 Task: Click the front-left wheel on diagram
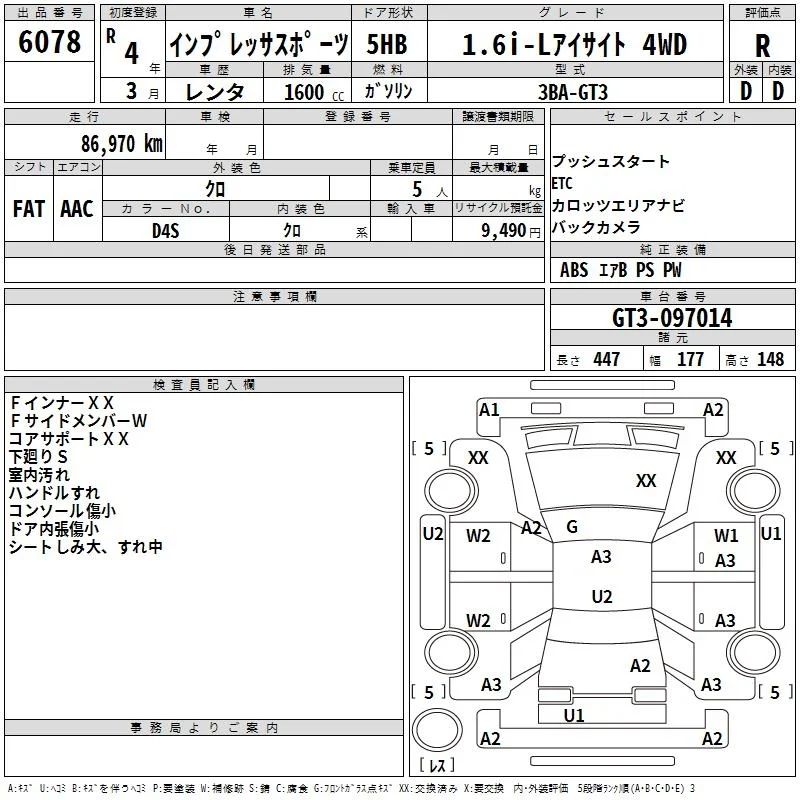pyautogui.click(x=452, y=490)
